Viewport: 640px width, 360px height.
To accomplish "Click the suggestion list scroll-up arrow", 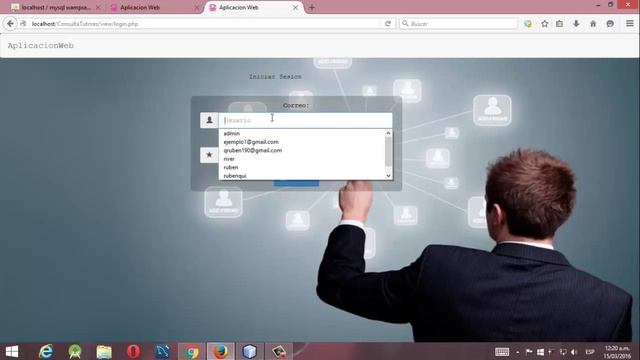I will [x=389, y=133].
